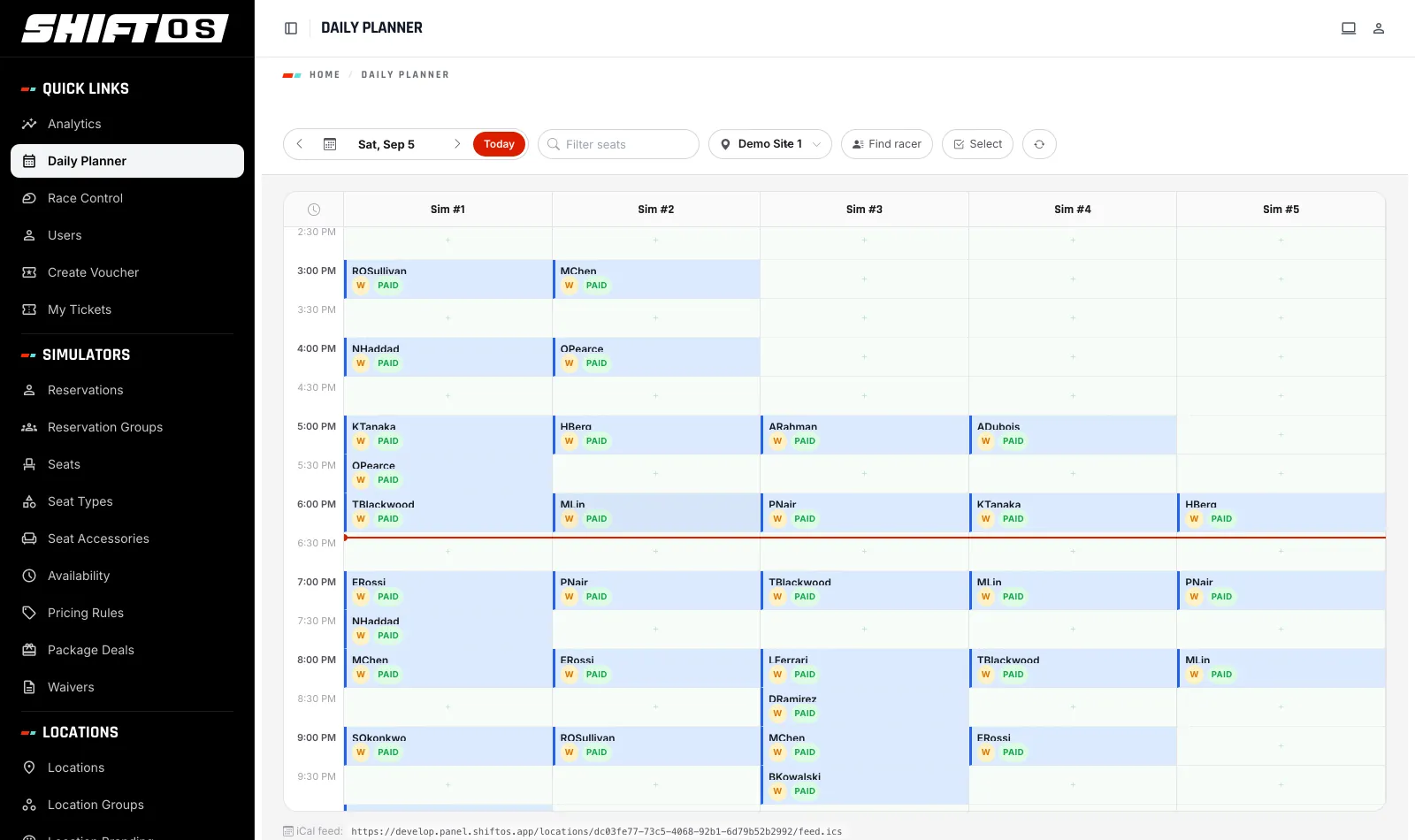
Task: Open Pricing Rules in sidebar
Action: [127, 613]
